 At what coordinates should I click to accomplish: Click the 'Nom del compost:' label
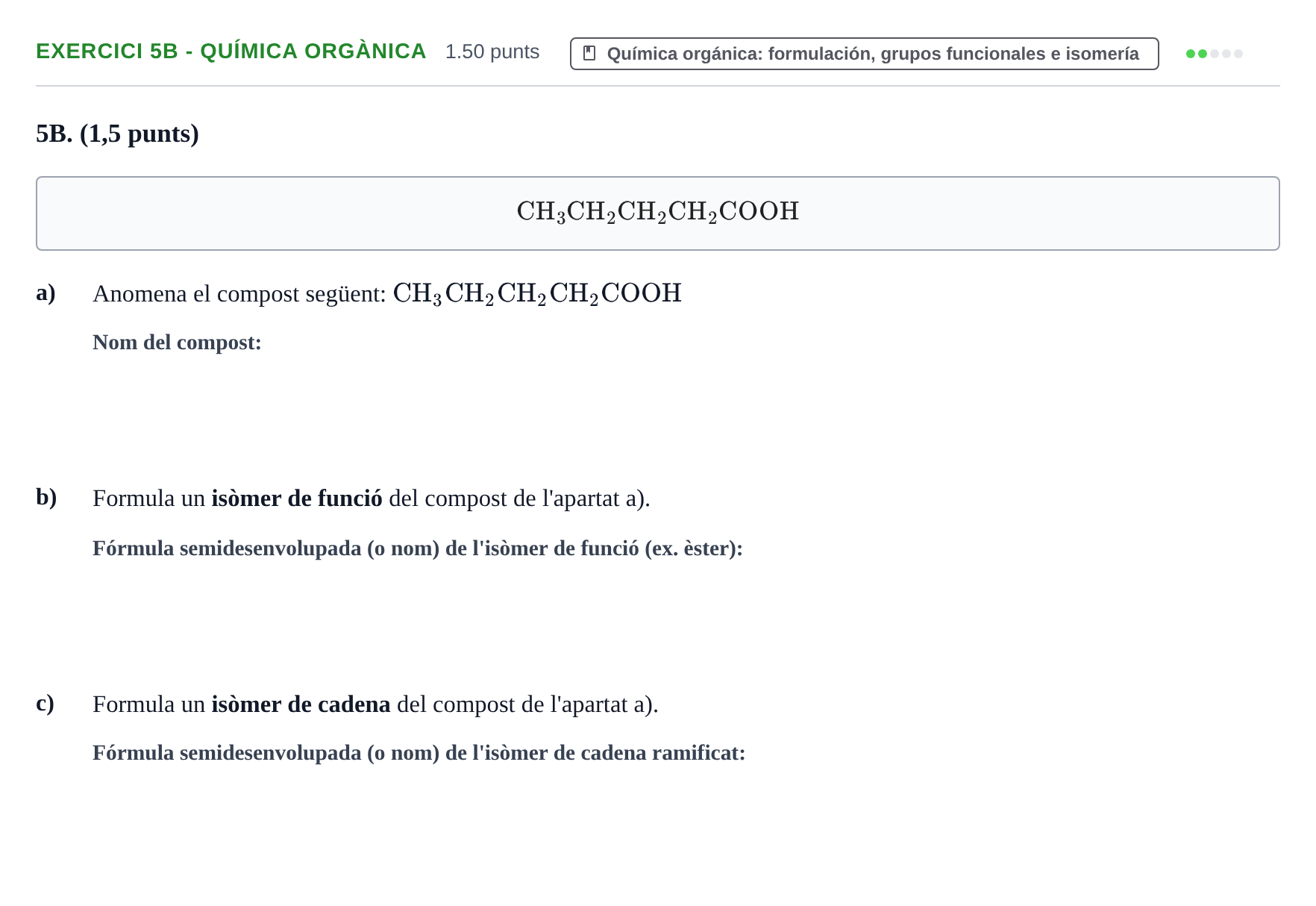click(177, 343)
